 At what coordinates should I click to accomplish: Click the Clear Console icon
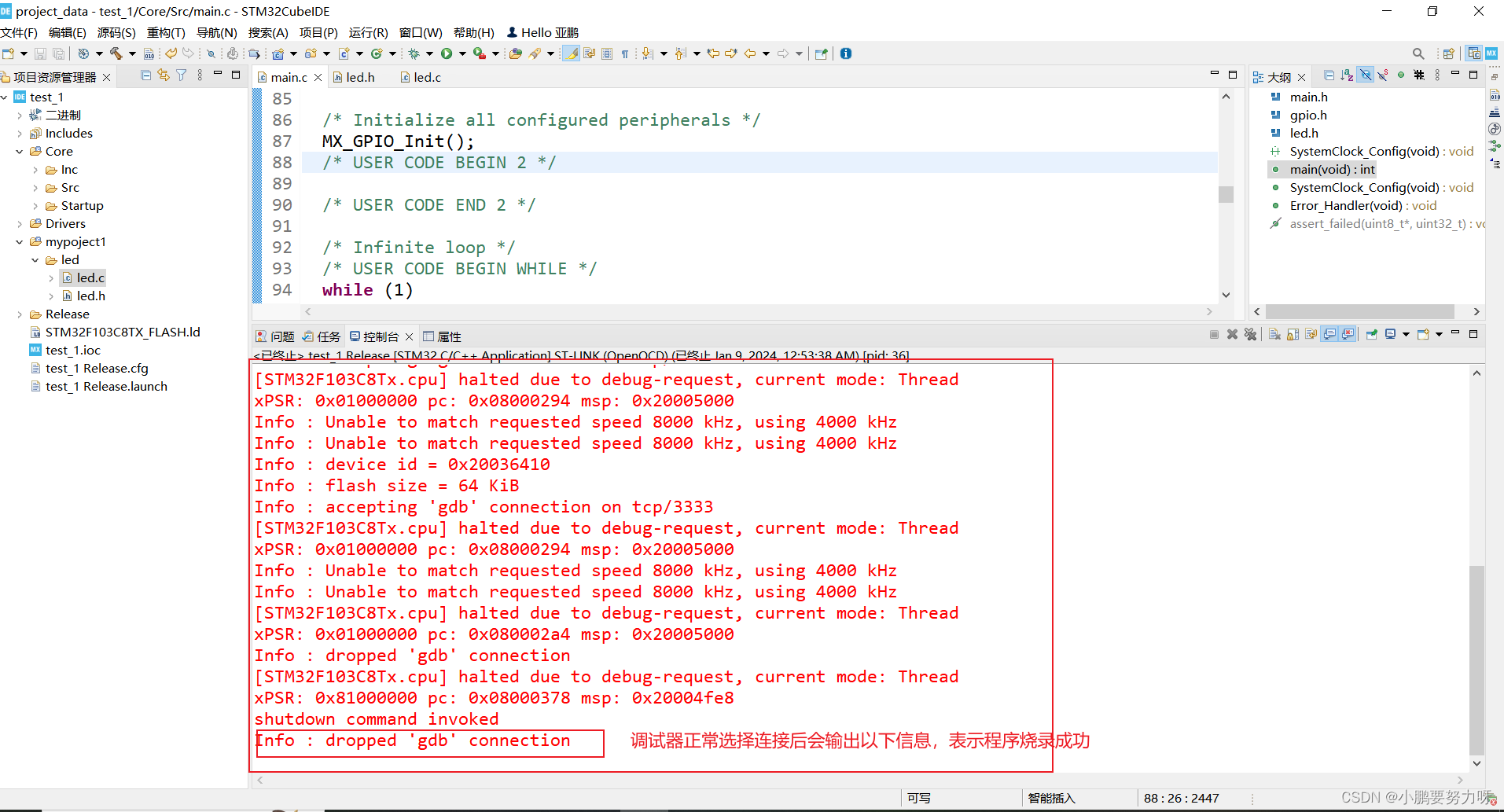[1274, 334]
